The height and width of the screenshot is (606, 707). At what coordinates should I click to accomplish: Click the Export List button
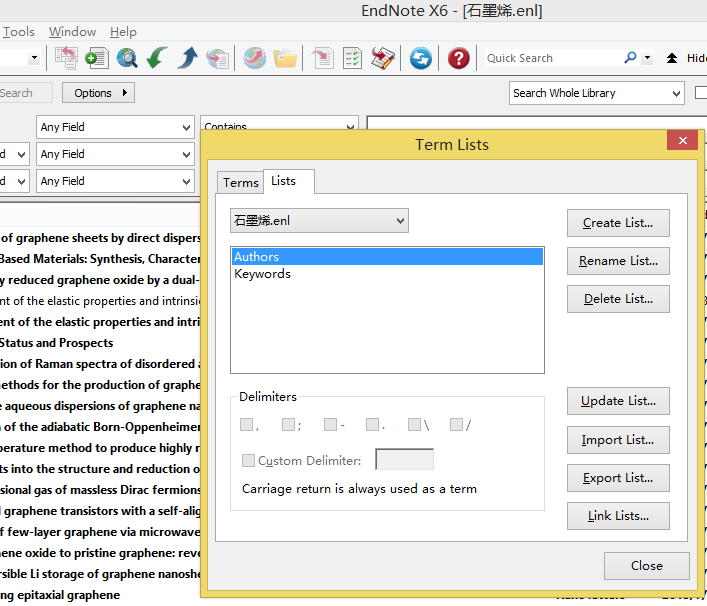[x=618, y=477]
